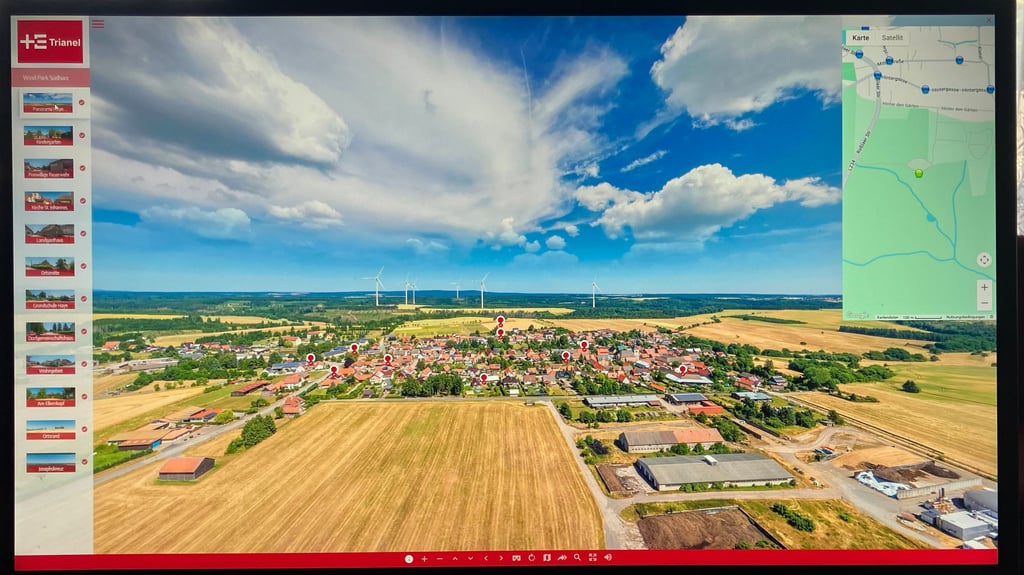The width and height of the screenshot is (1024, 575).
Task: Click the share arrow icon
Action: coord(562,557)
